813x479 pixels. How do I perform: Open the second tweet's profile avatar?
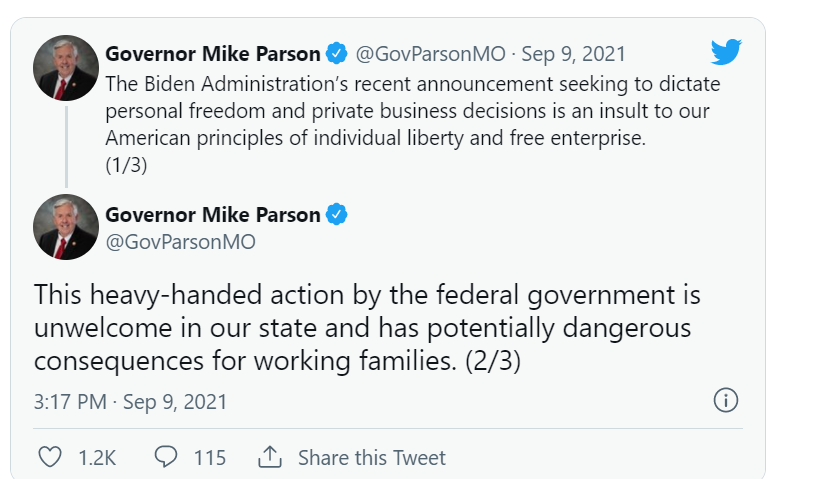click(x=66, y=227)
